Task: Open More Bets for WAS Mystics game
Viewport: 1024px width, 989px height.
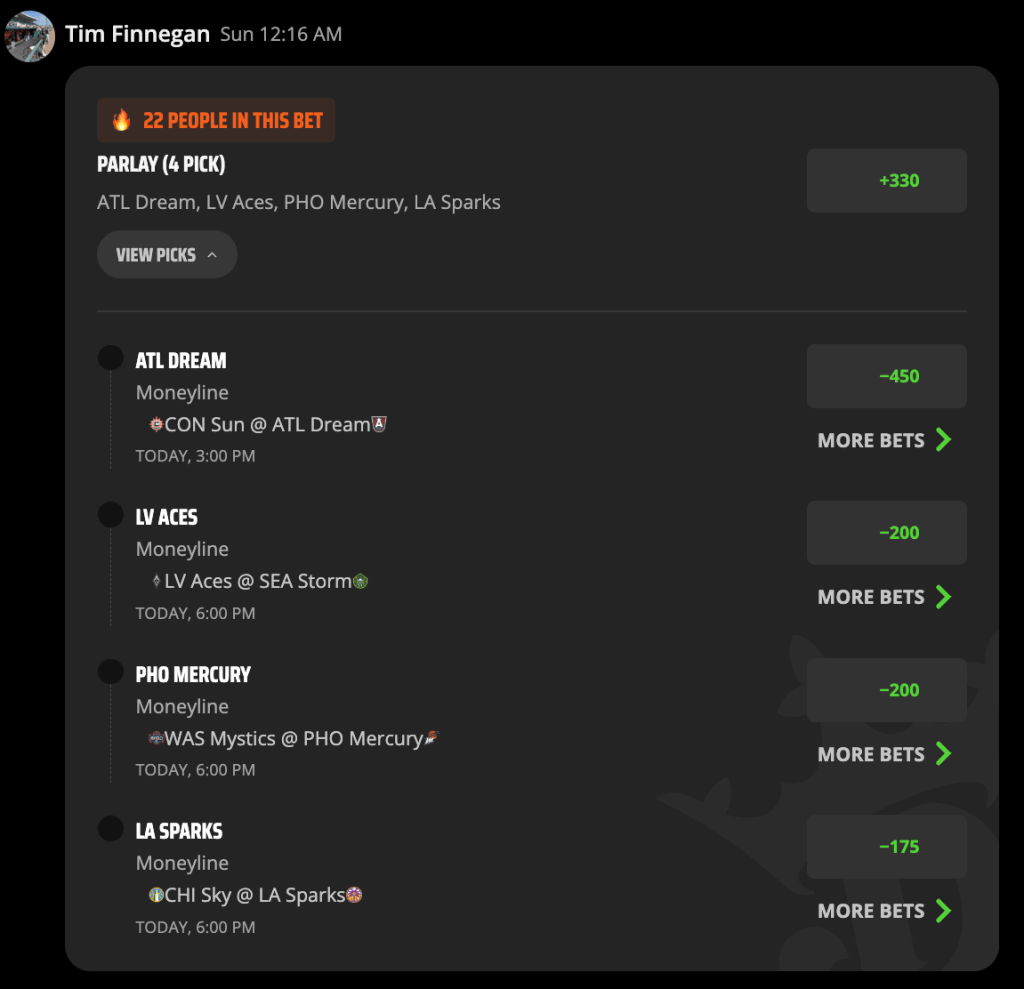Action: (x=885, y=754)
